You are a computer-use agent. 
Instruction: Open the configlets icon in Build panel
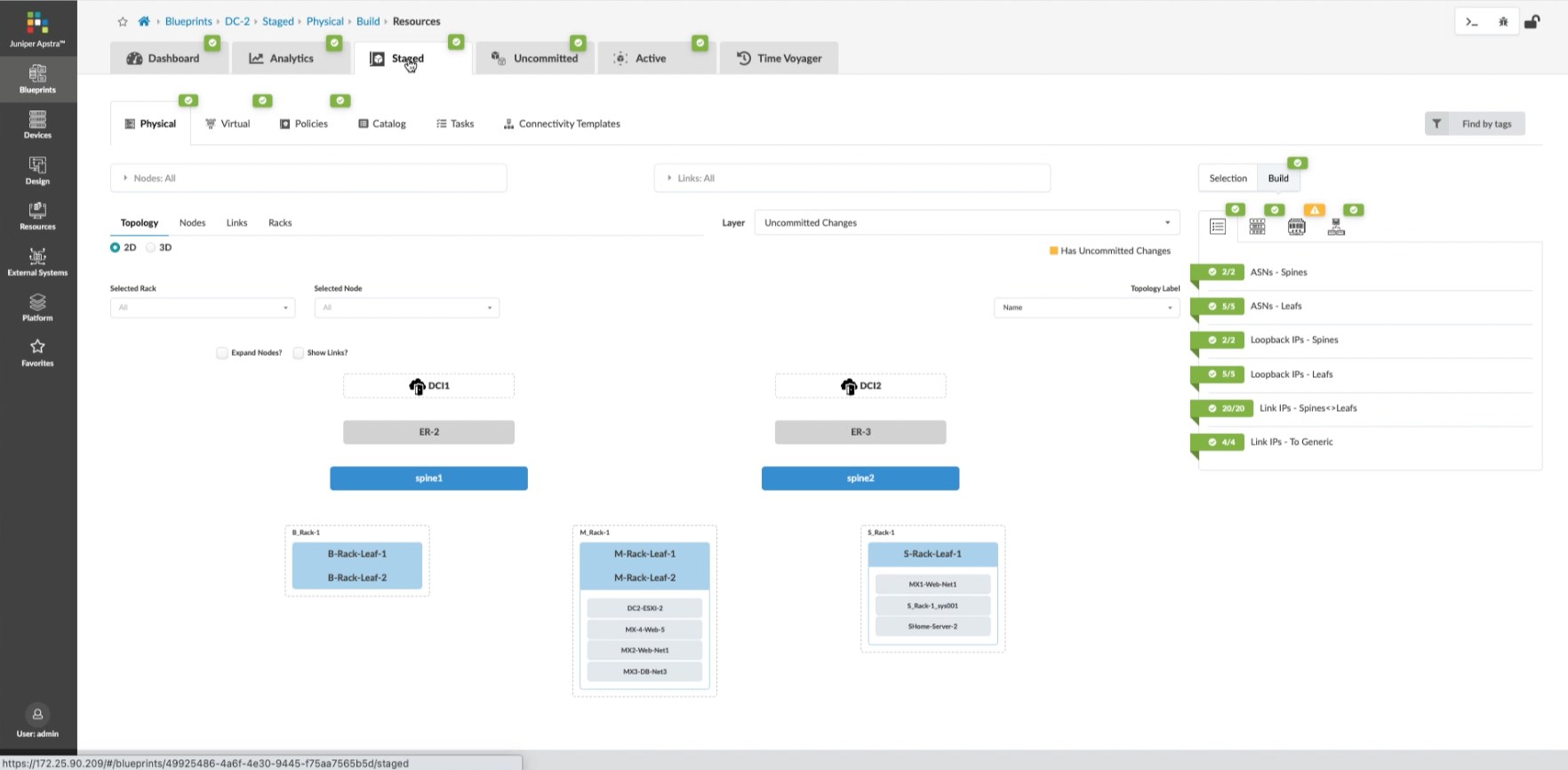[1336, 227]
